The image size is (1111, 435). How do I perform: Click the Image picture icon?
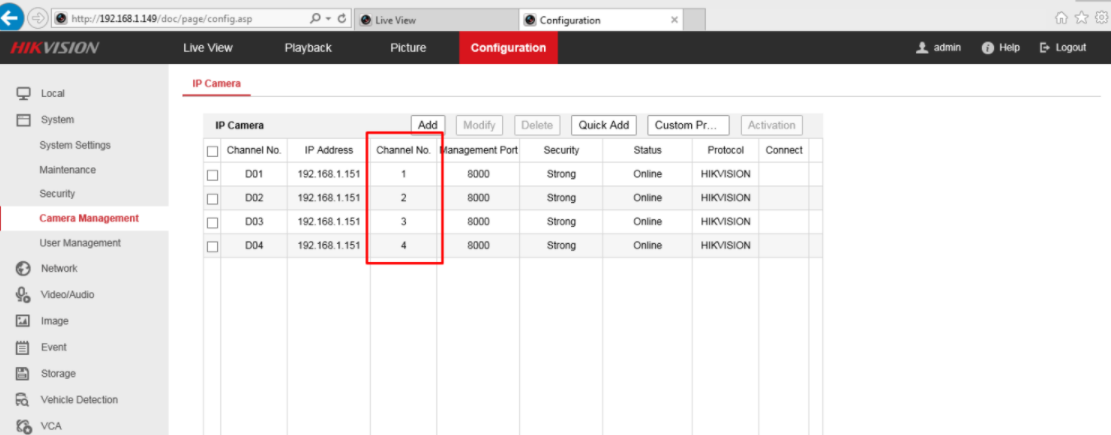(x=22, y=321)
